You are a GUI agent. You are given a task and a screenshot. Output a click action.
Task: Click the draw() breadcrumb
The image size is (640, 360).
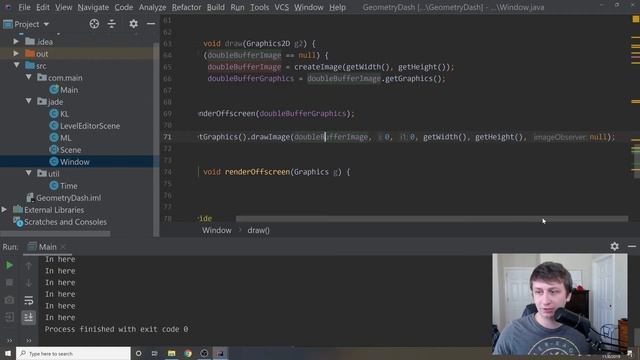(x=258, y=230)
